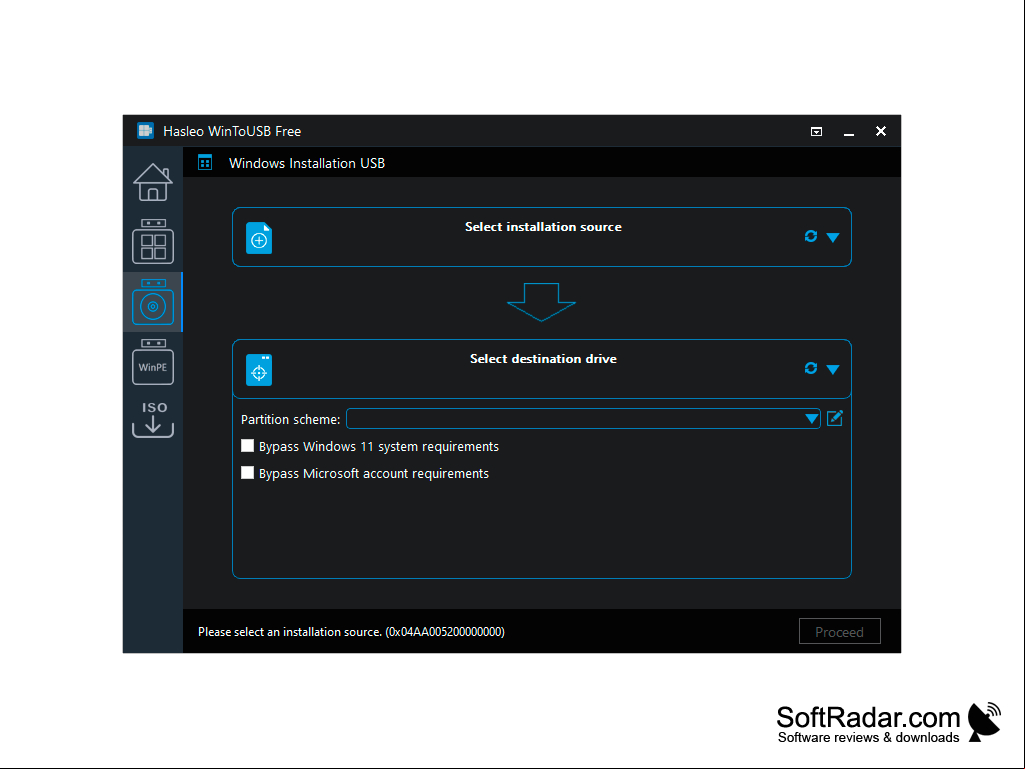The image size is (1025, 769).
Task: Open the title bar options menu icon
Action: tap(816, 131)
